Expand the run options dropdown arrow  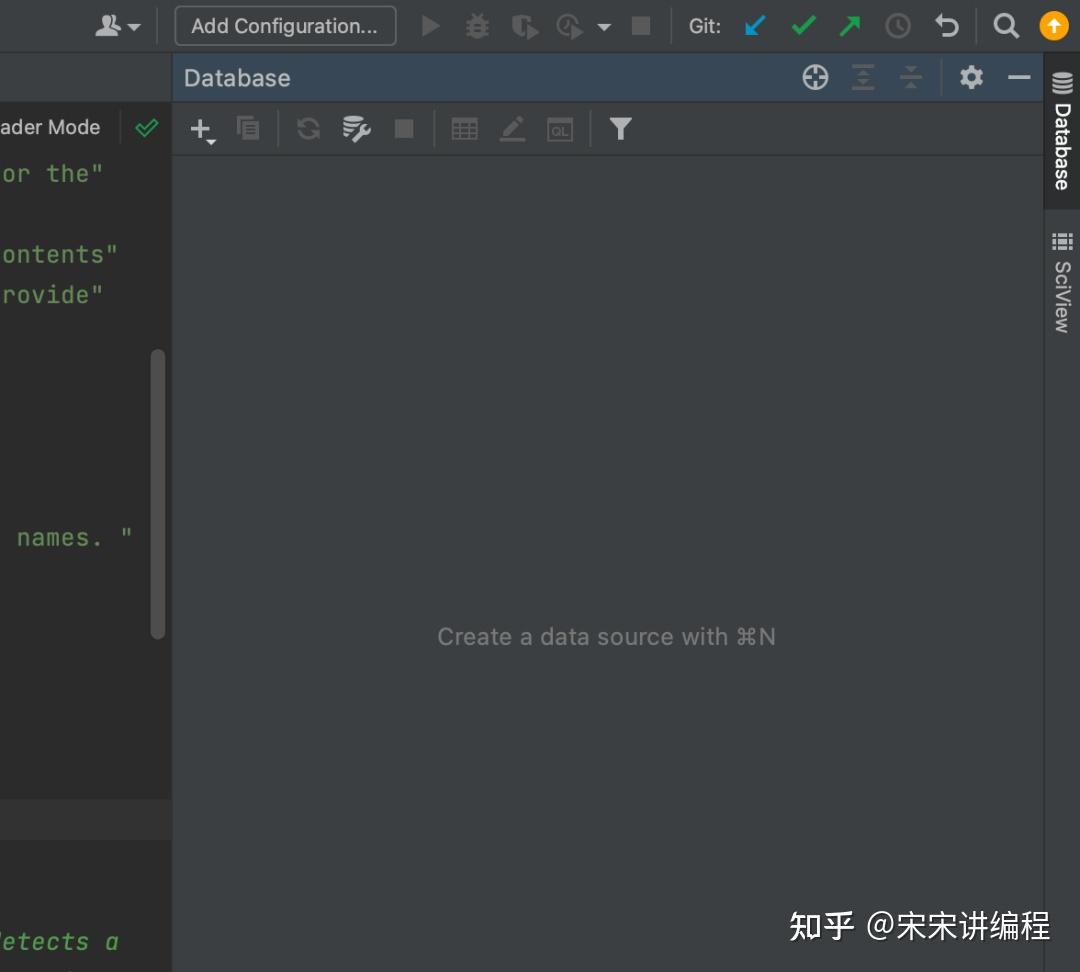604,27
